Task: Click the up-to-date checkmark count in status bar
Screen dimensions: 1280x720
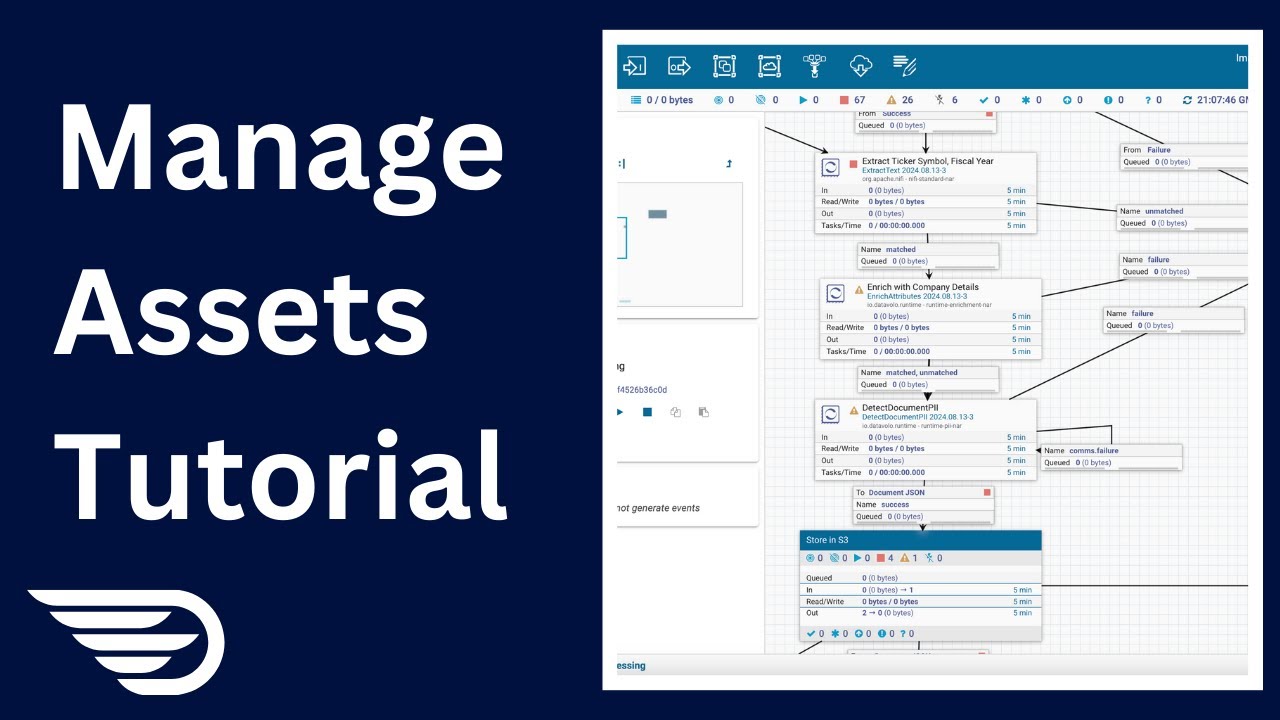Action: click(x=989, y=100)
